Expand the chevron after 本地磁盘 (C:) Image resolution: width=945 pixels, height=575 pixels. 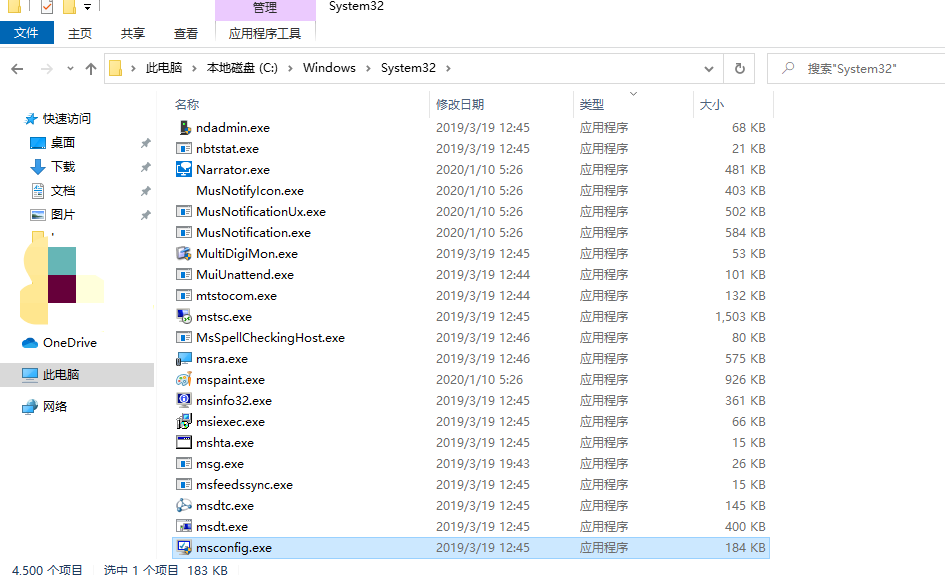pyautogui.click(x=290, y=68)
